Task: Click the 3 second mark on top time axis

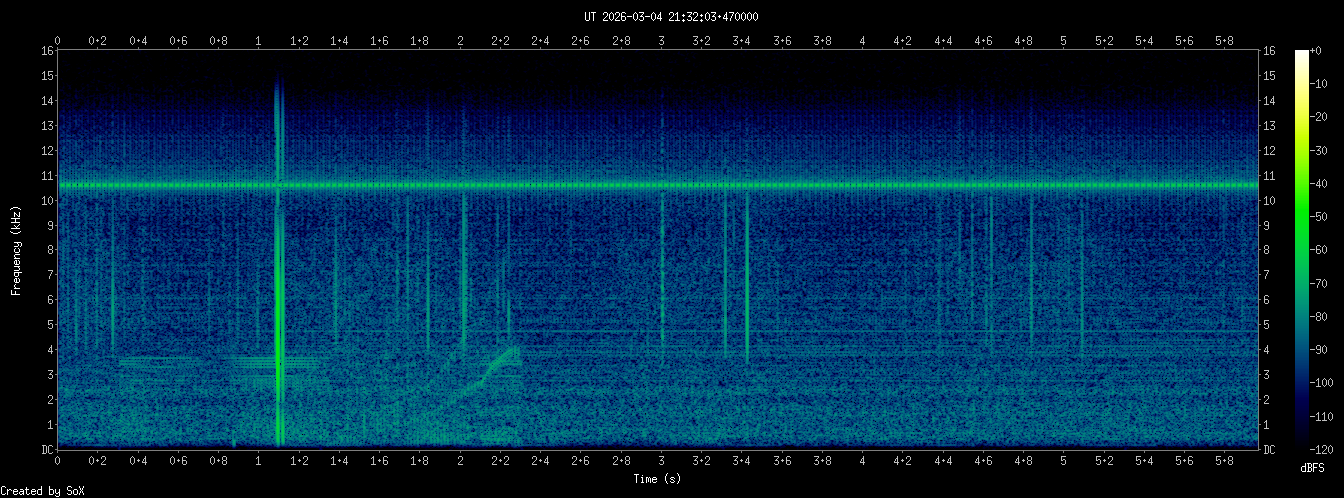Action: [661, 41]
